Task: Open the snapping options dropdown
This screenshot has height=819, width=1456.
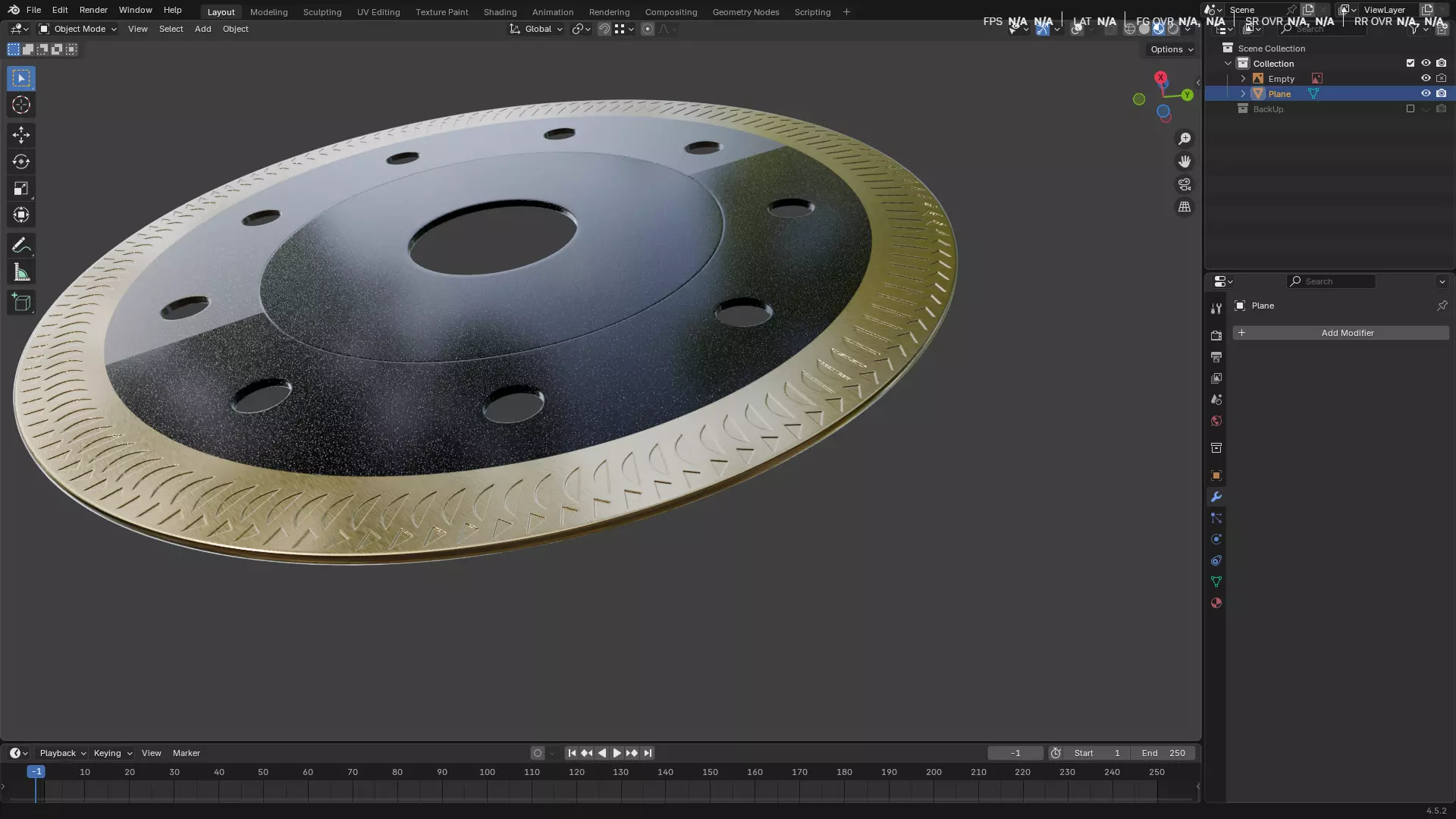Action: tap(625, 29)
